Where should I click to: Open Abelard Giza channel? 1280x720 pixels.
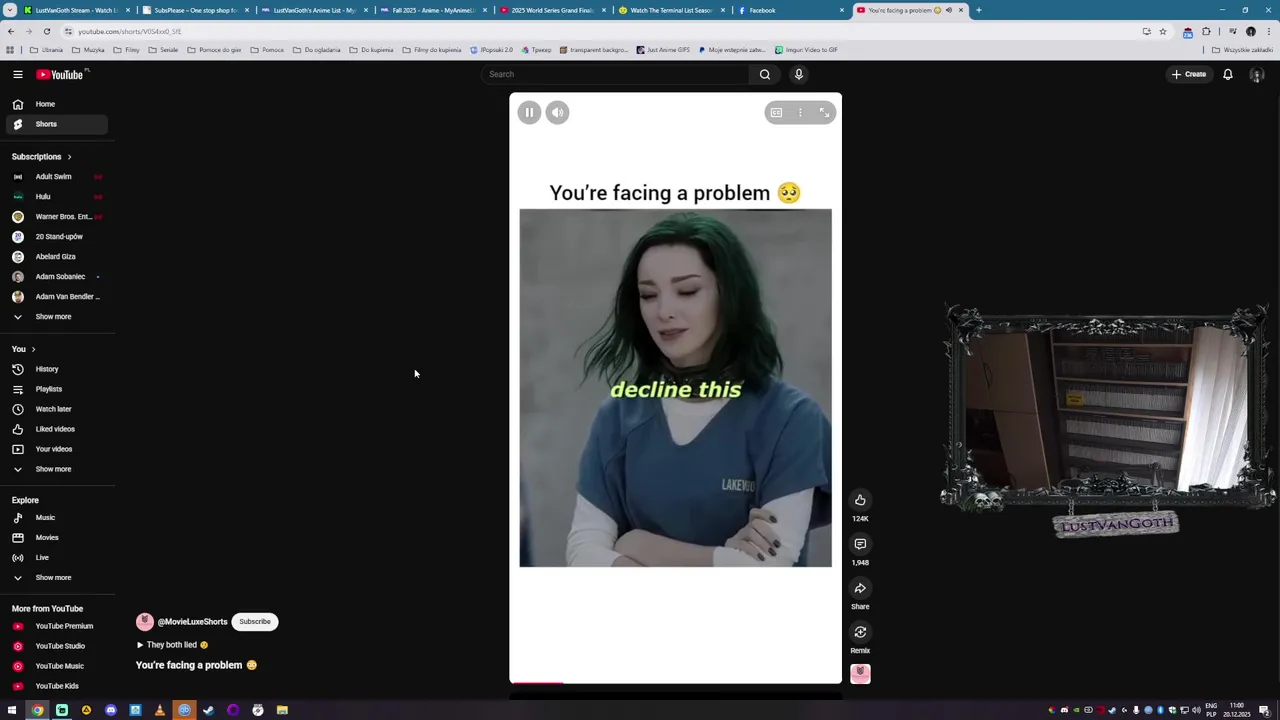coord(57,257)
